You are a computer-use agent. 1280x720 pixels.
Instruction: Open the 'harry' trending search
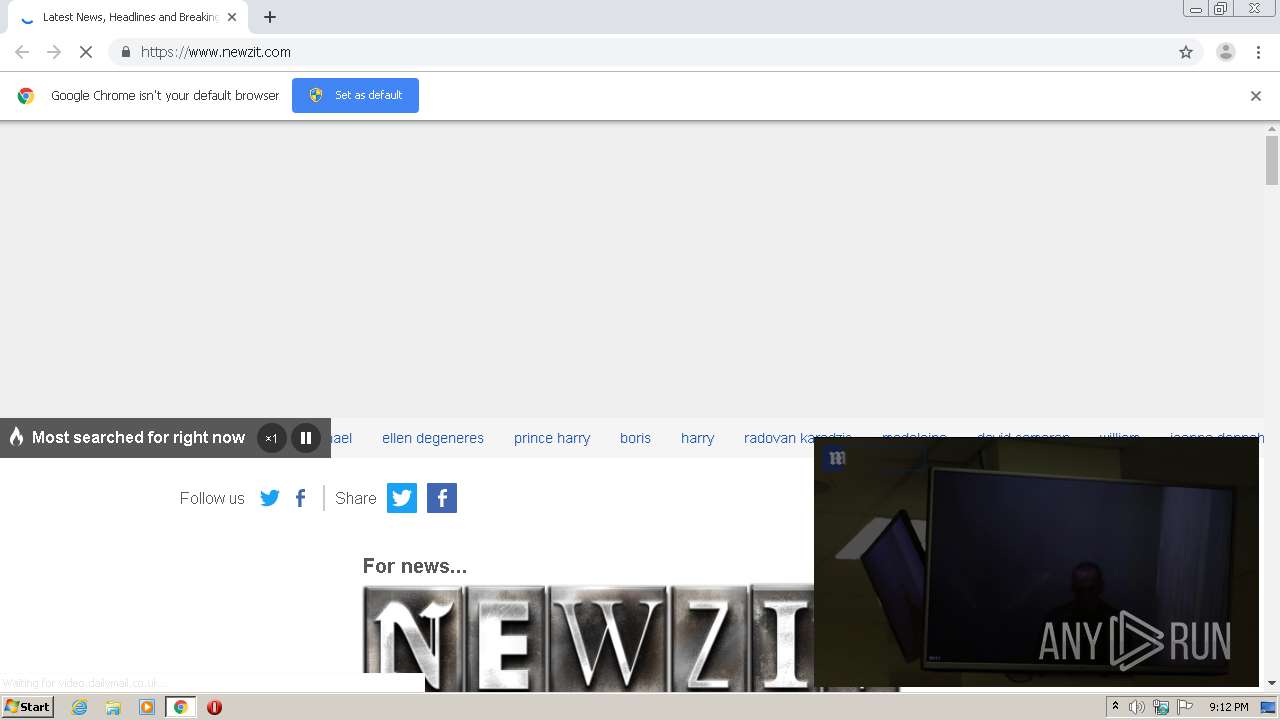(x=697, y=438)
